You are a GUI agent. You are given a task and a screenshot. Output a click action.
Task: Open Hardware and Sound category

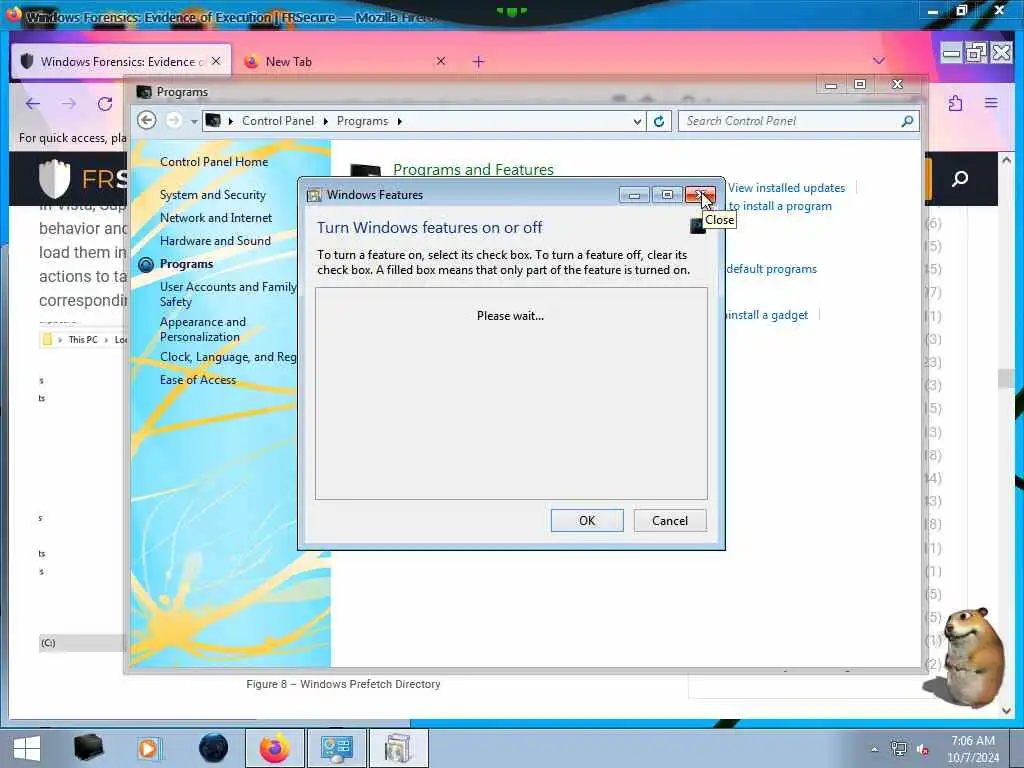coord(215,241)
